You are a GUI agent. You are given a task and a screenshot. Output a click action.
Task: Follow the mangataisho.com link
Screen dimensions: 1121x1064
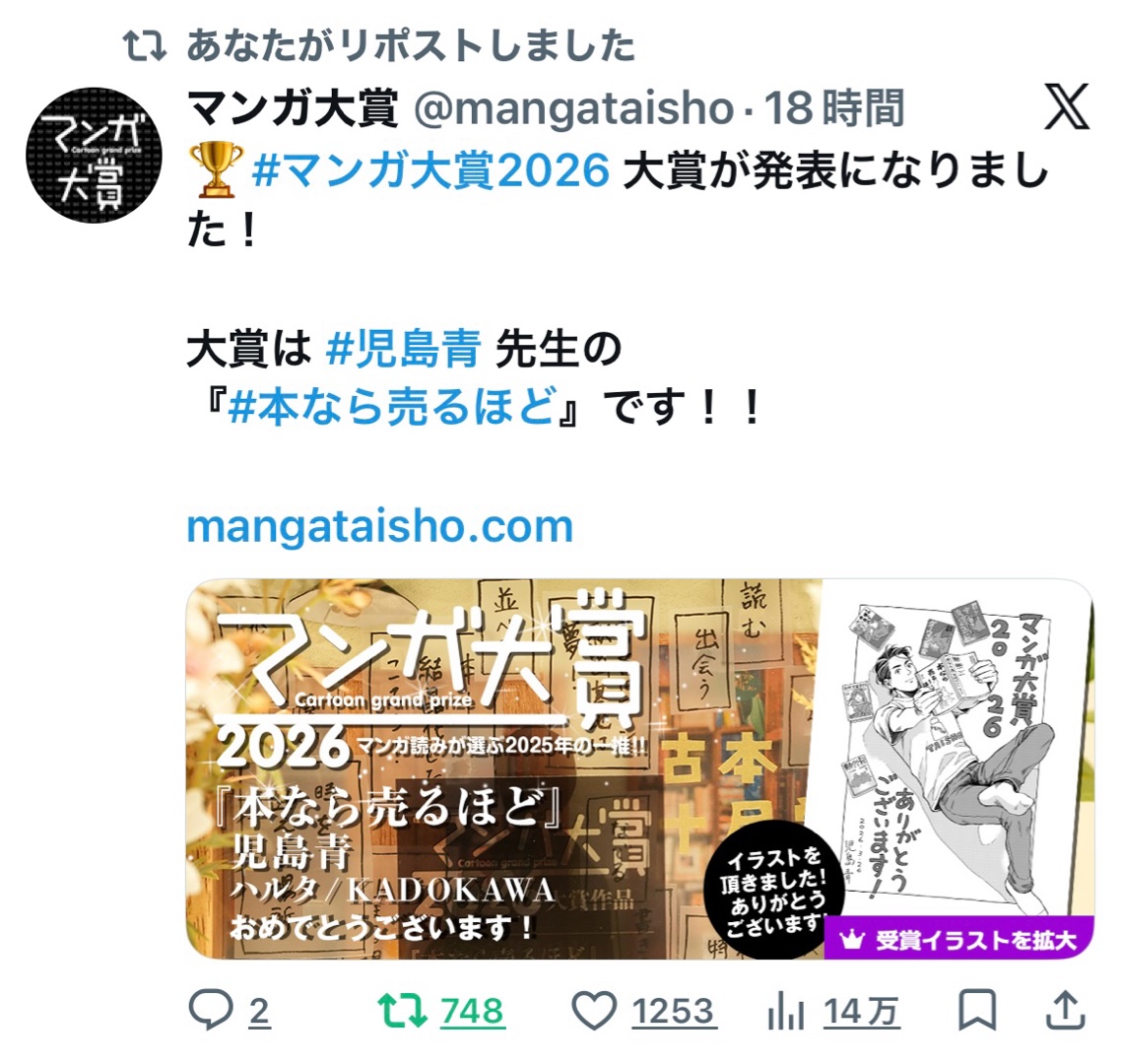[x=379, y=527]
